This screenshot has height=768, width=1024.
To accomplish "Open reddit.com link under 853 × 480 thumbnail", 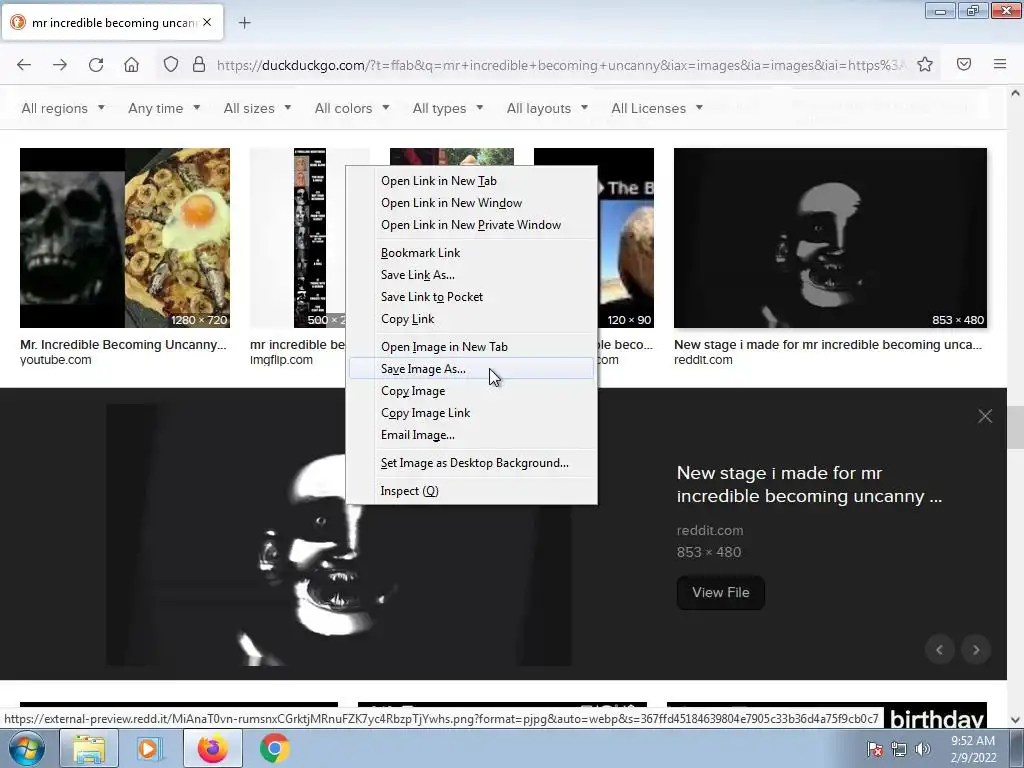I will (x=703, y=360).
